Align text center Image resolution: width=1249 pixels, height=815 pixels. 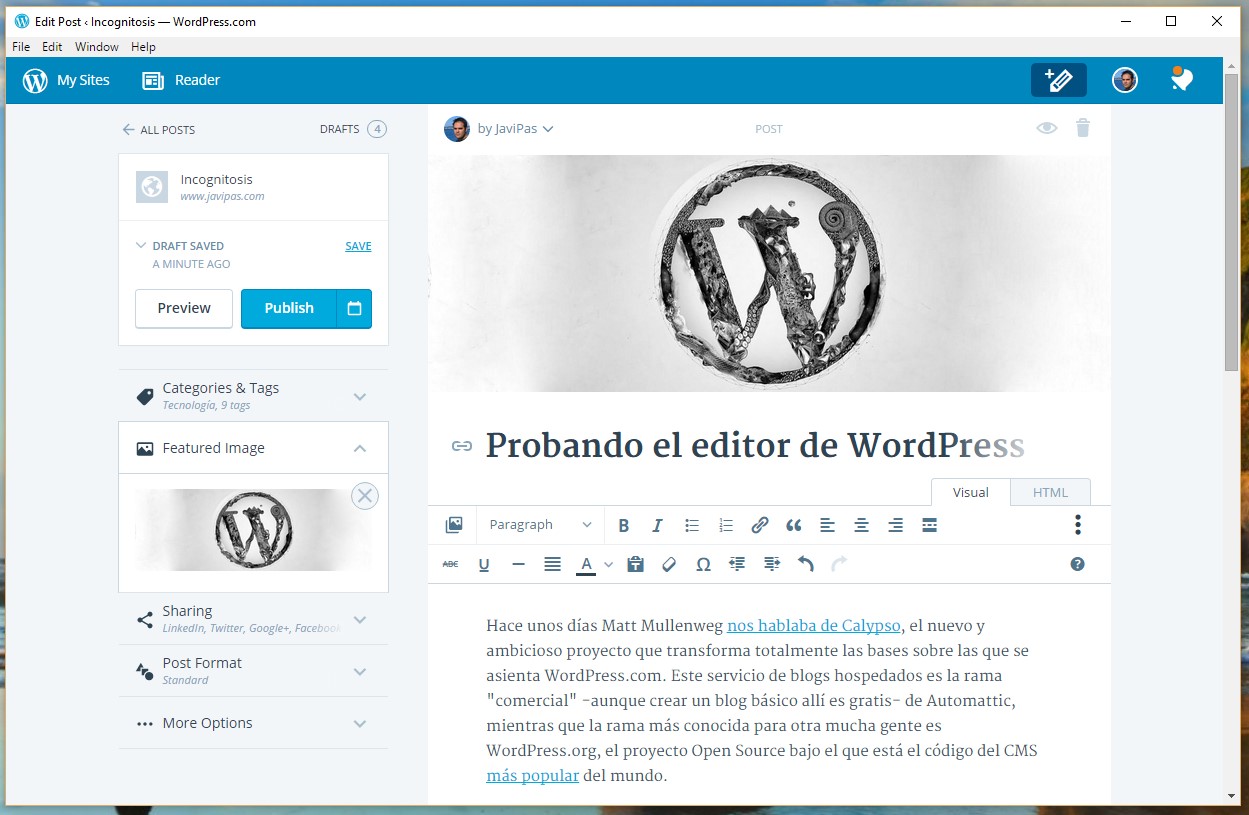click(x=861, y=525)
